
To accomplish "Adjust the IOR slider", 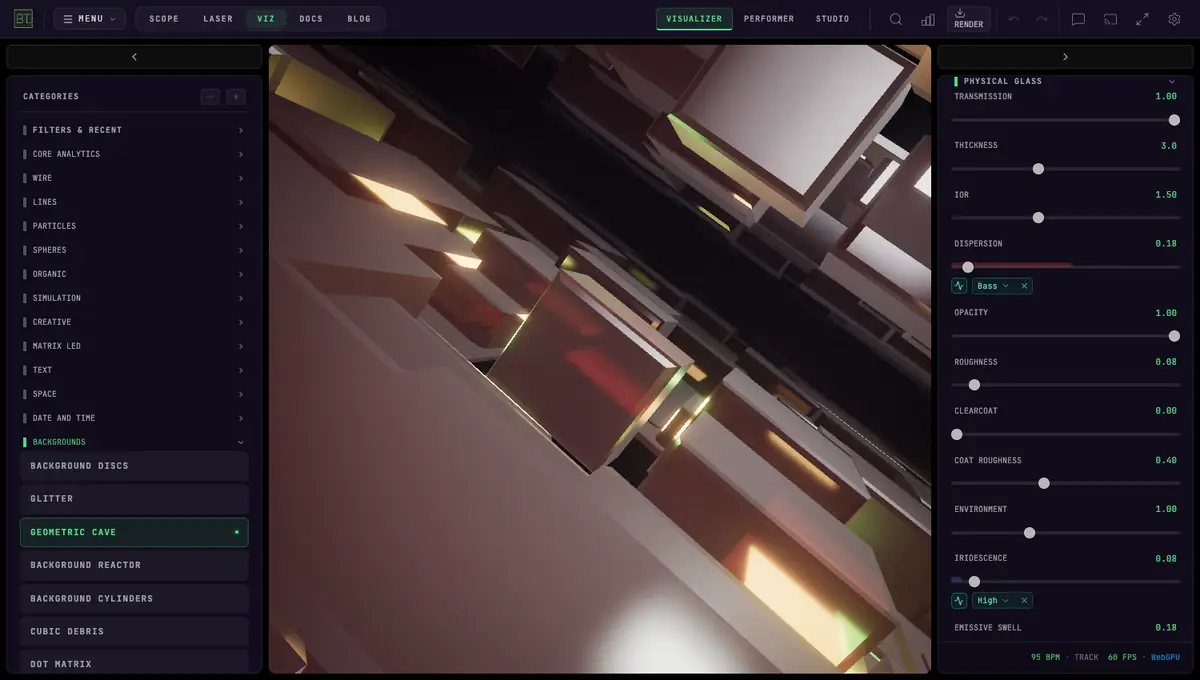I will [x=1065, y=218].
